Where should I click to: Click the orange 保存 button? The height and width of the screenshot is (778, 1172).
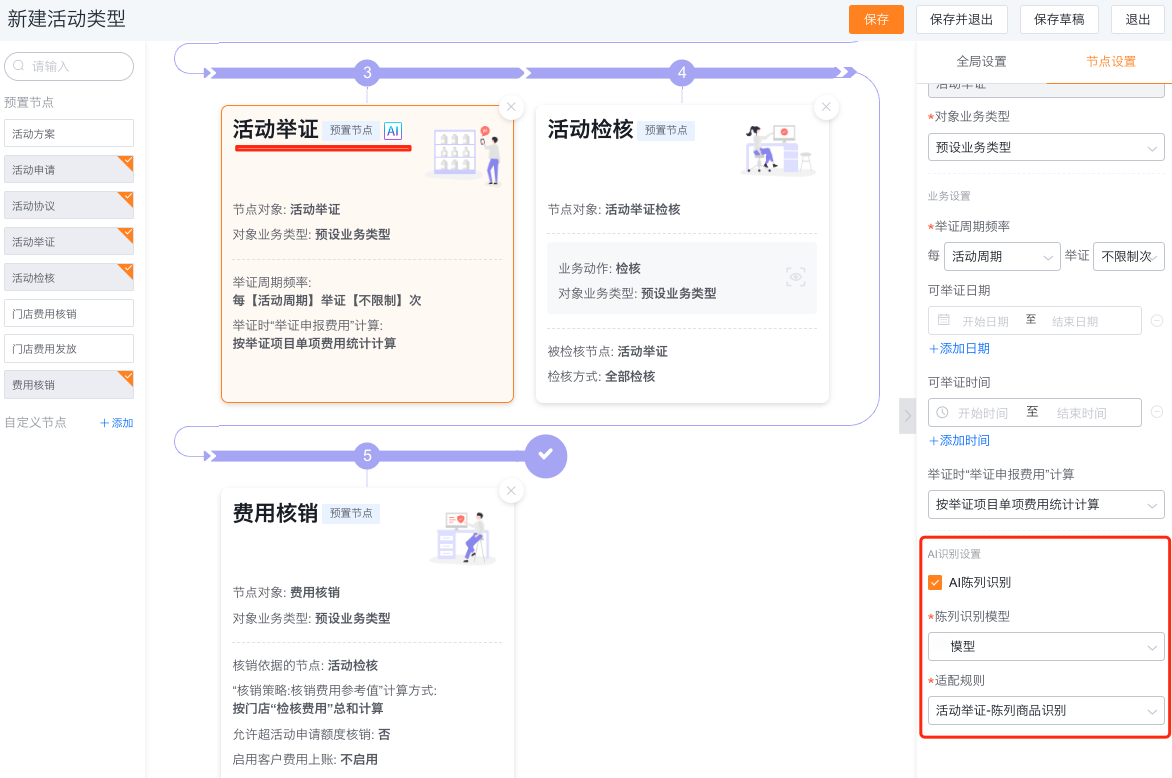876,19
